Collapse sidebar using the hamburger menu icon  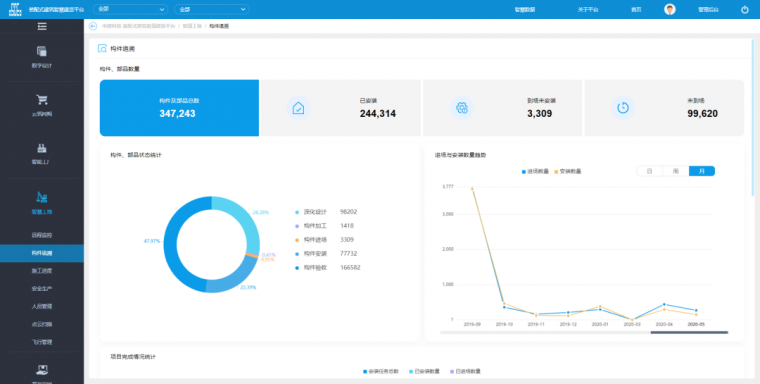click(42, 26)
